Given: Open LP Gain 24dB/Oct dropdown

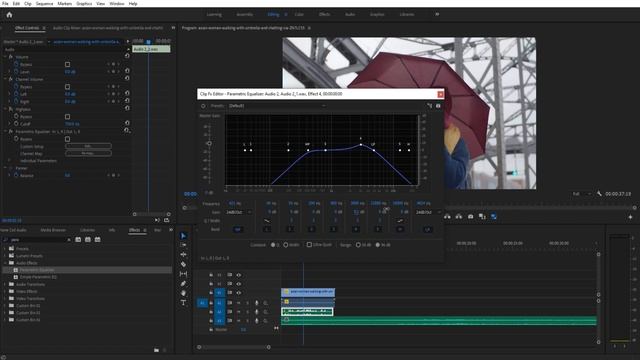Looking at the screenshot, I should 428,212.
